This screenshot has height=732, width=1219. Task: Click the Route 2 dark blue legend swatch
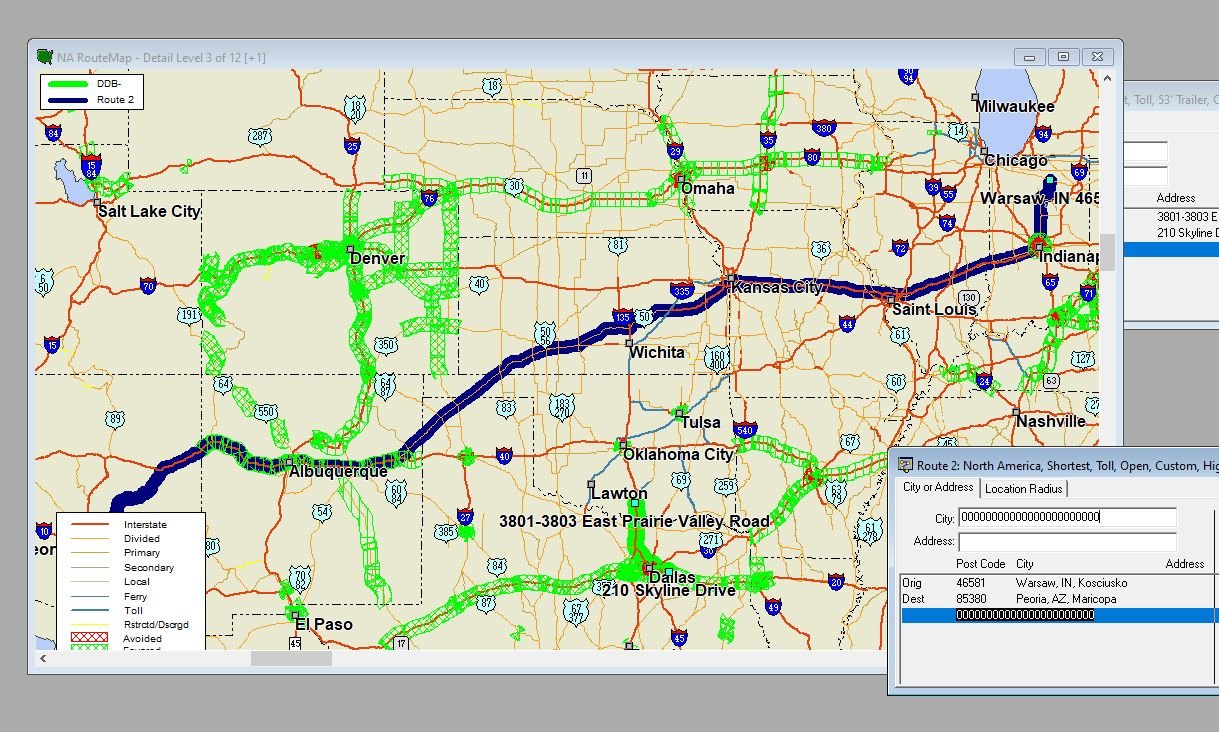(68, 101)
